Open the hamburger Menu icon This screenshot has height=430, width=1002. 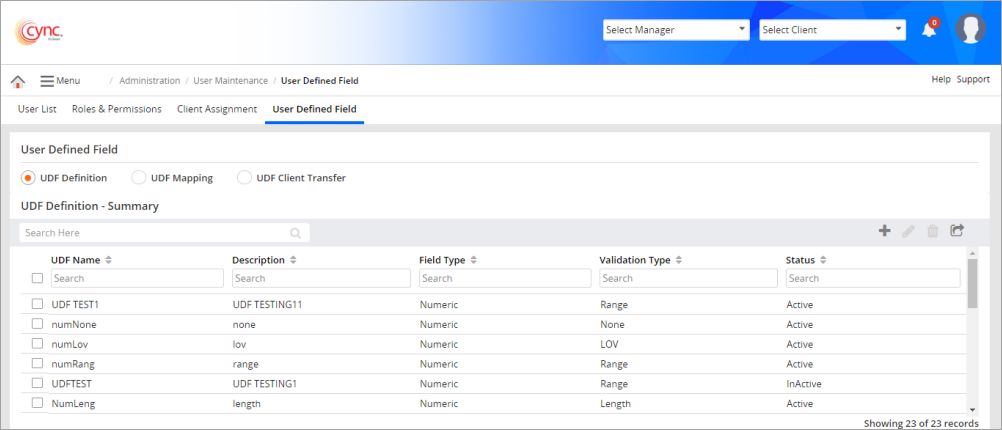pyautogui.click(x=47, y=81)
